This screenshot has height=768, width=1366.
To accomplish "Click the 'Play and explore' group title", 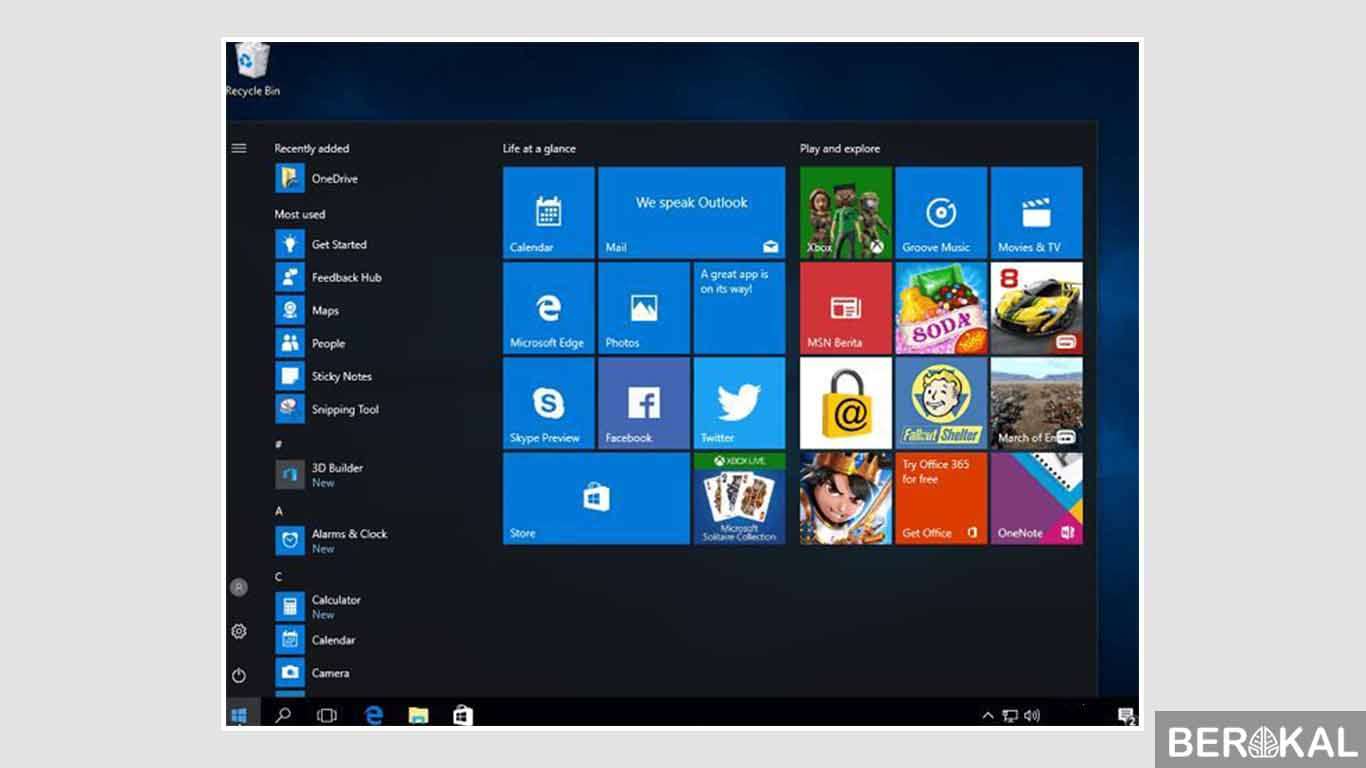I will [x=840, y=149].
